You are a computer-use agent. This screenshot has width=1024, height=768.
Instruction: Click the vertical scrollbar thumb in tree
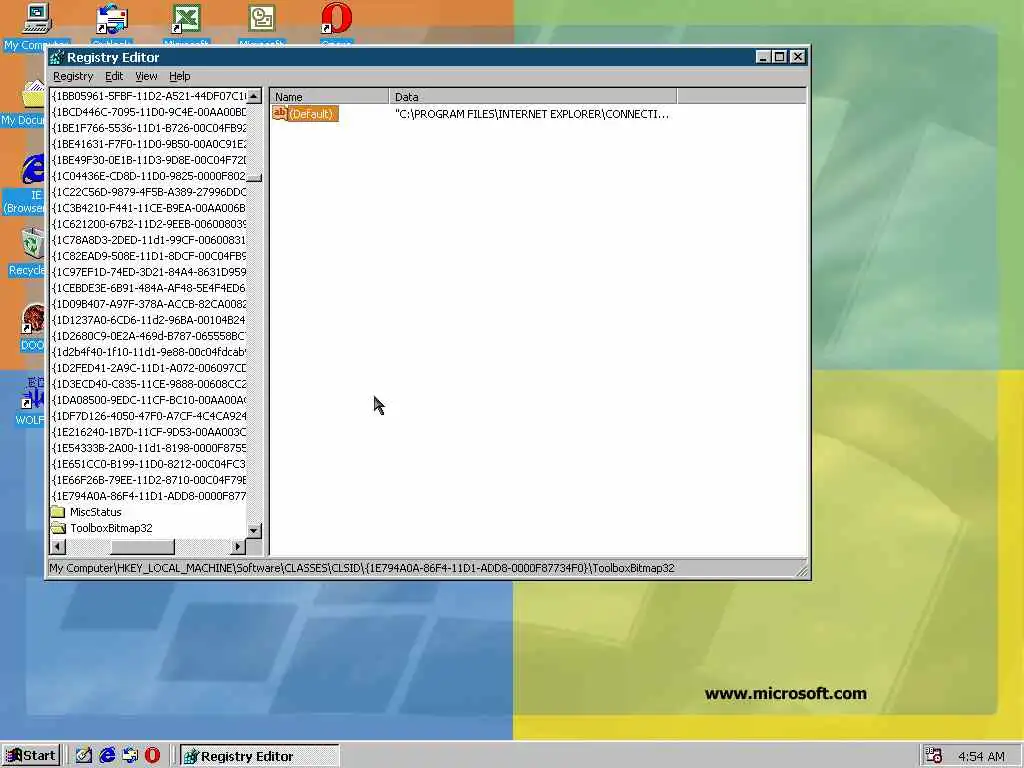(x=254, y=178)
